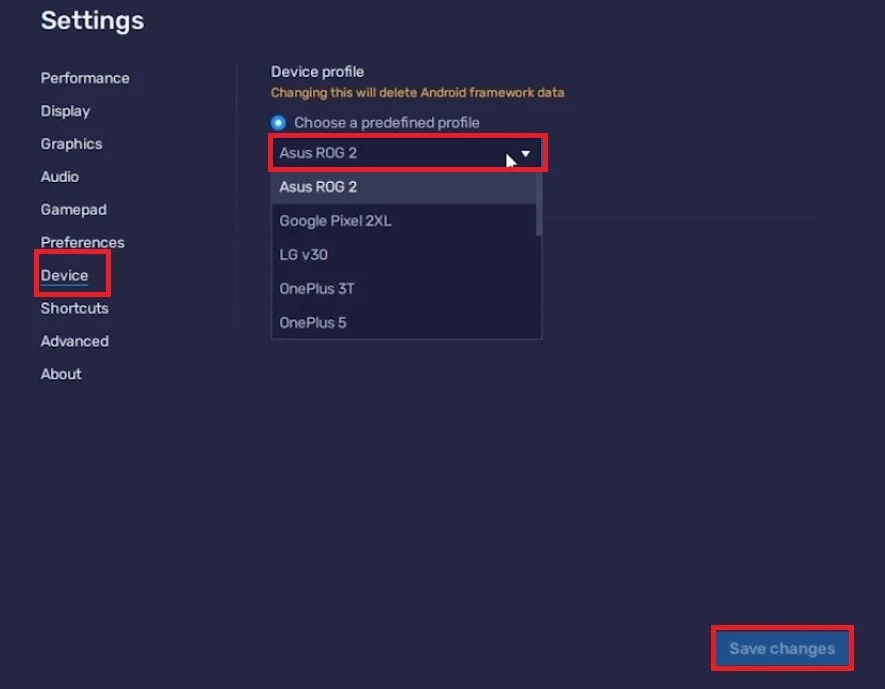885x689 pixels.
Task: Open the About section
Action: pos(61,374)
